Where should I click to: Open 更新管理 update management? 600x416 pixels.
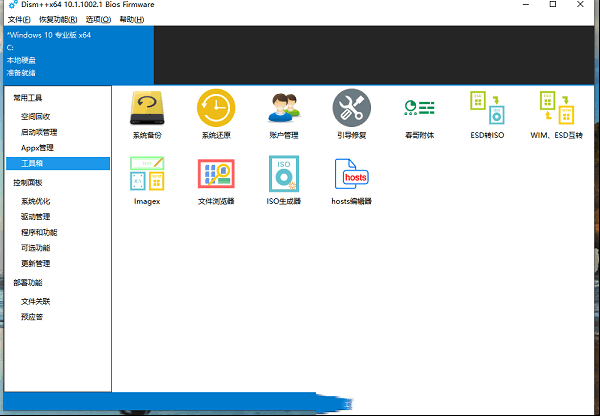(x=36, y=263)
